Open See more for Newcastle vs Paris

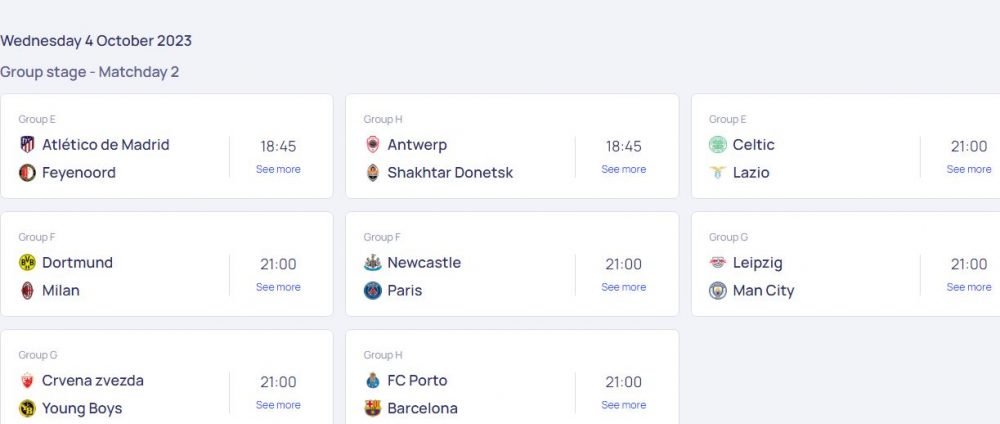tap(624, 287)
